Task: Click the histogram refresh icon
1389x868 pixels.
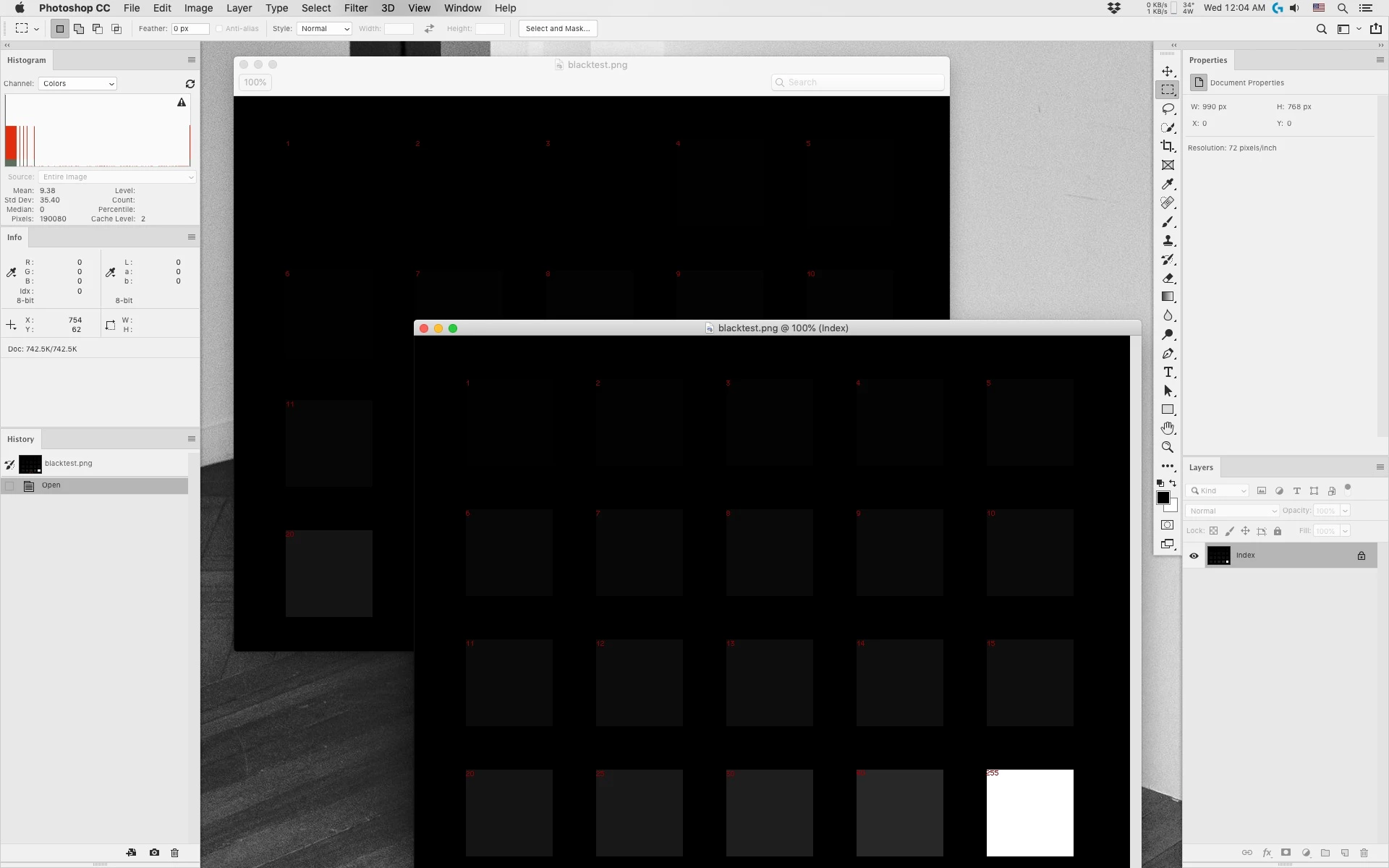Action: click(190, 84)
